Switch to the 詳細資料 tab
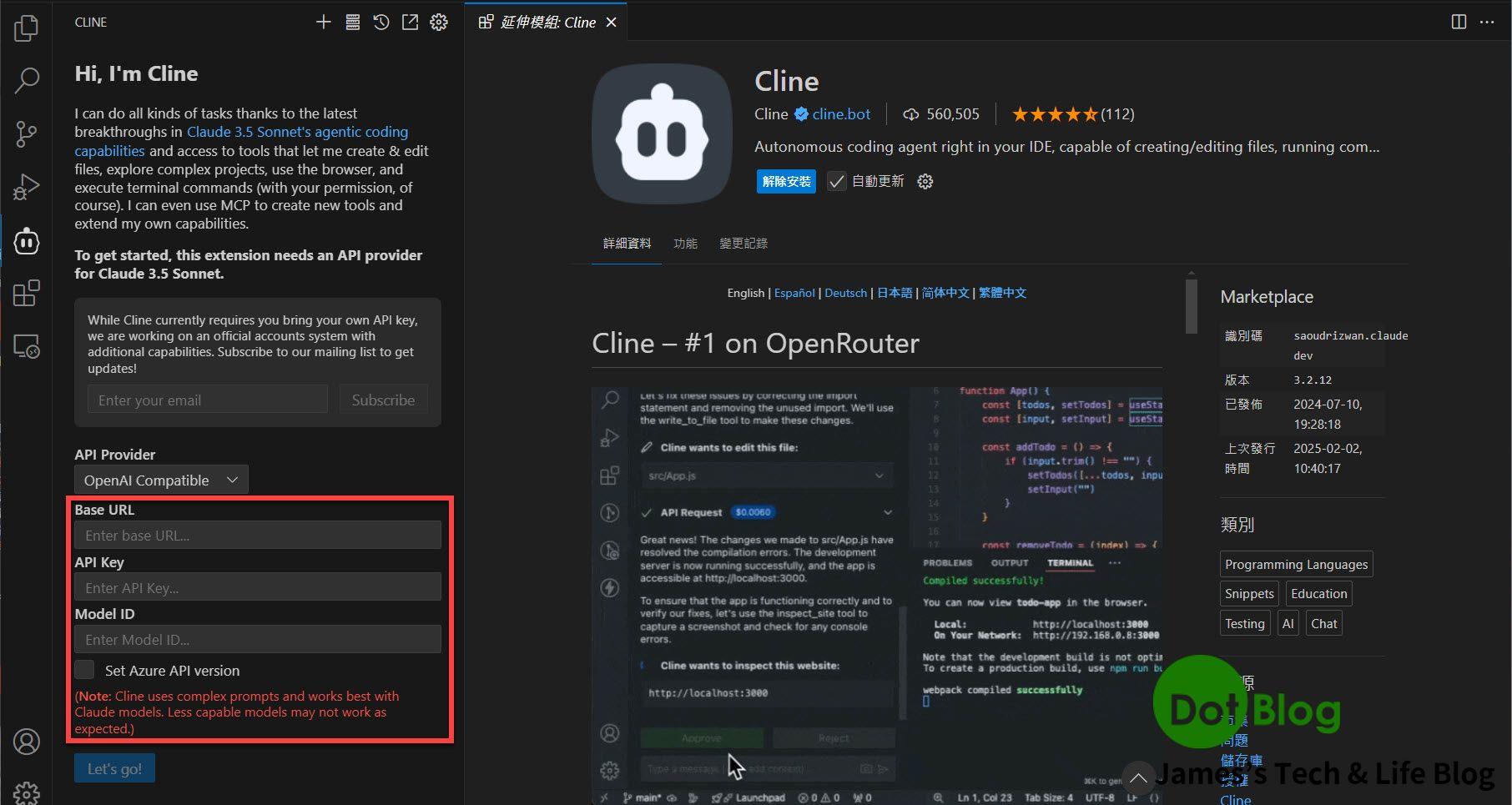Viewport: 1512px width, 805px height. pos(627,243)
